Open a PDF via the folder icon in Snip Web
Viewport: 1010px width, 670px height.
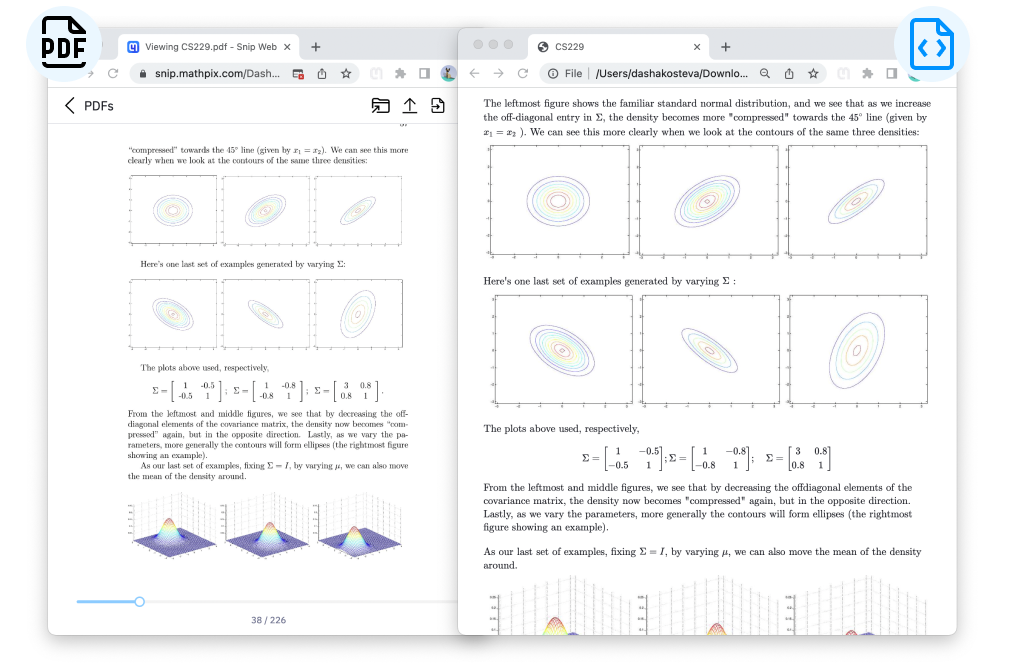tap(381, 105)
